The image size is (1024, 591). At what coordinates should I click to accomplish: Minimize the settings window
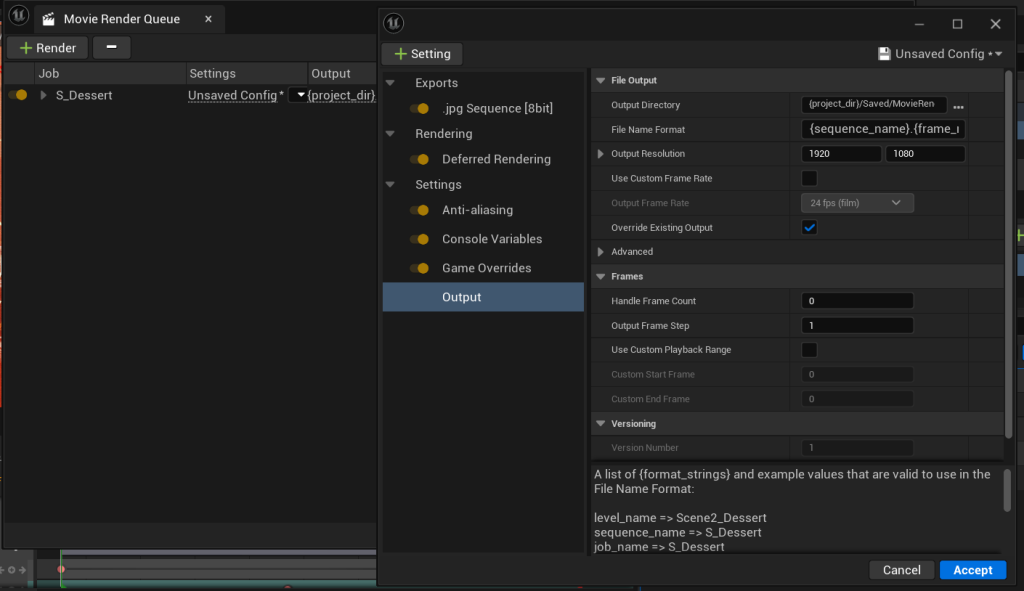tap(920, 24)
